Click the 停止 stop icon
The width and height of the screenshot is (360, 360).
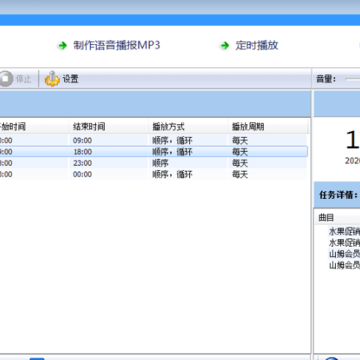tap(6, 79)
